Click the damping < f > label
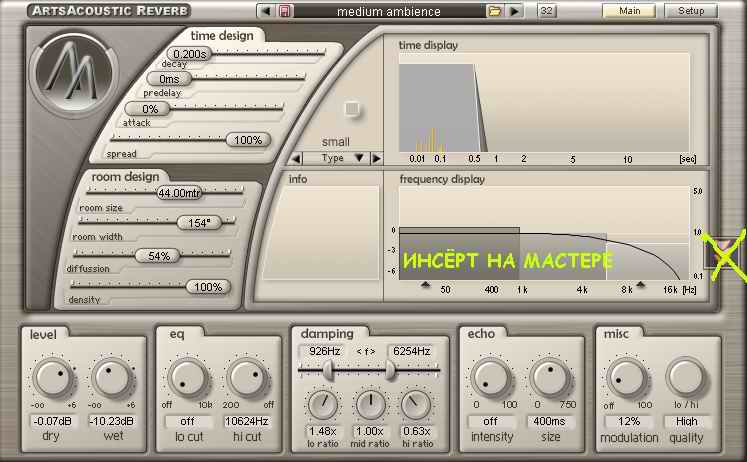 point(366,352)
